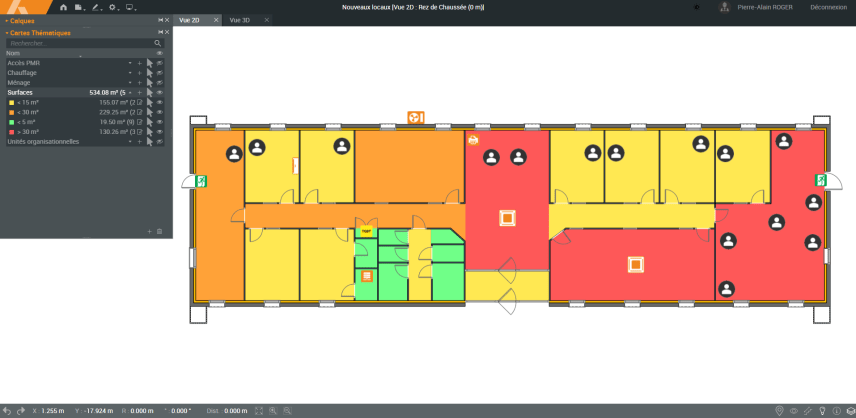
Task: Select the Surfaces row label
Action: [20, 93]
